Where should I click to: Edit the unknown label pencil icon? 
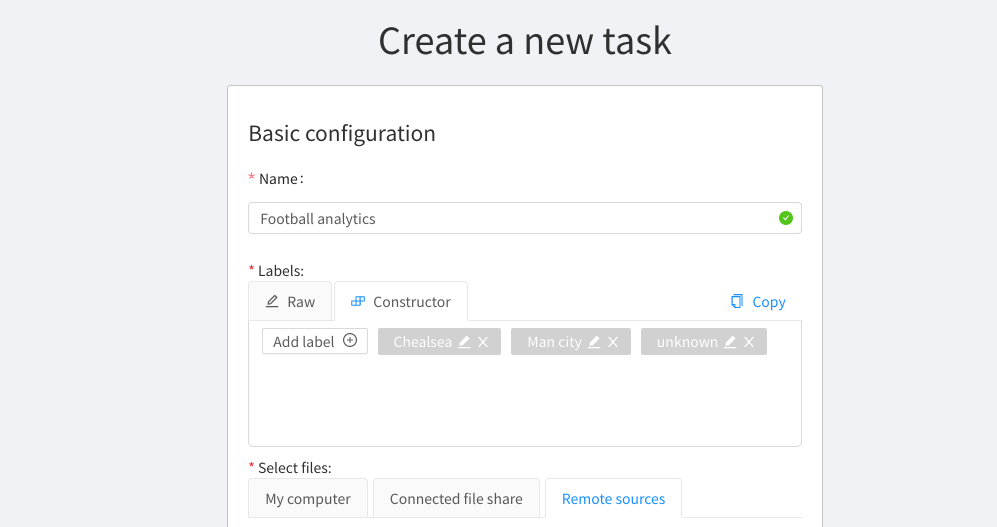[730, 342]
